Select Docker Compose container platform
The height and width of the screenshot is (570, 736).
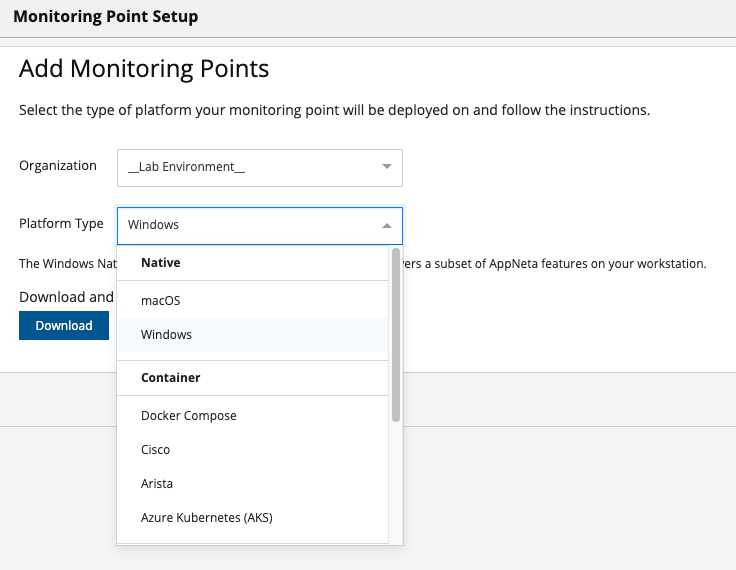[x=188, y=415]
